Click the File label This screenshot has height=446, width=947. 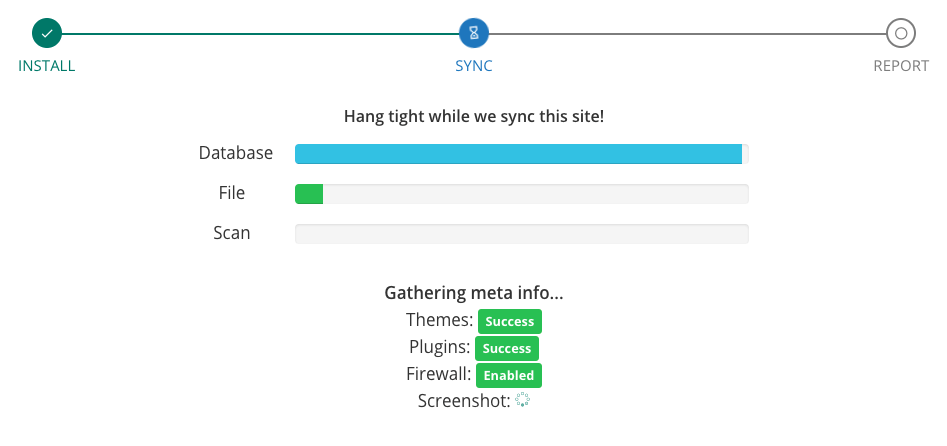[x=232, y=193]
